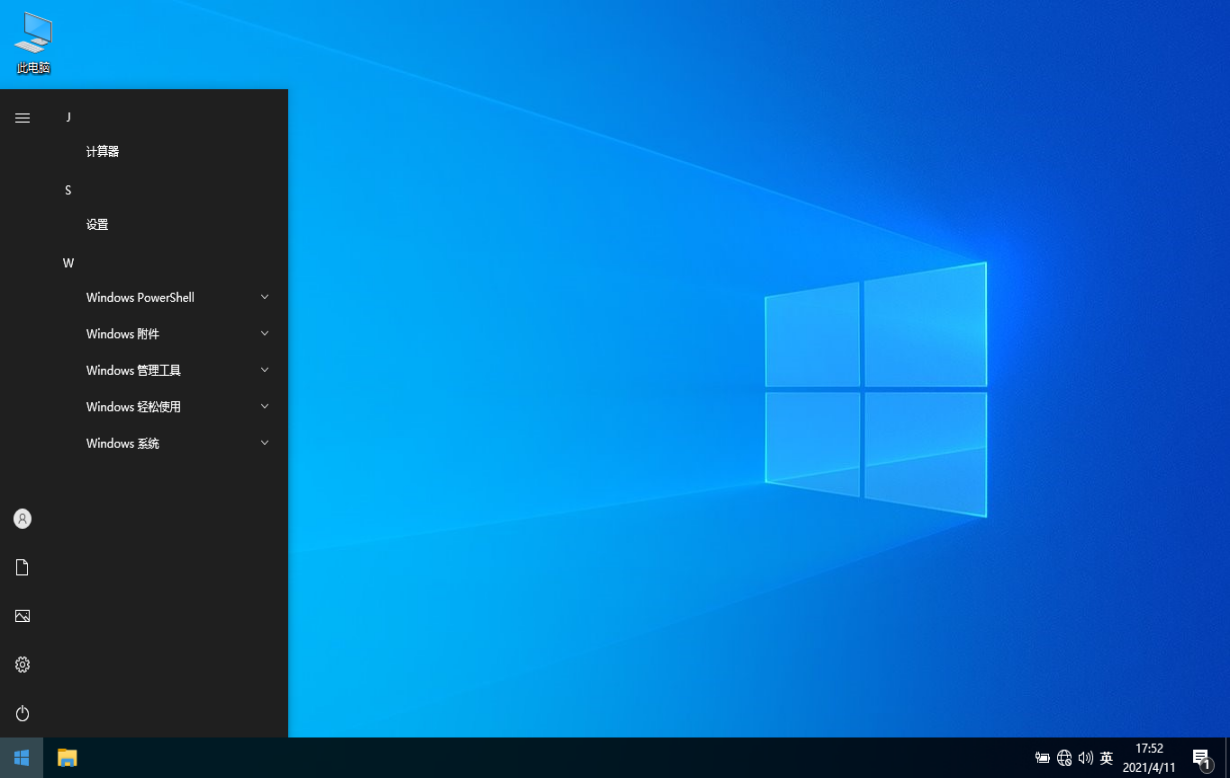Click the 17:52 clock in taskbar
Viewport: 1230px width, 778px height.
coord(1149,758)
